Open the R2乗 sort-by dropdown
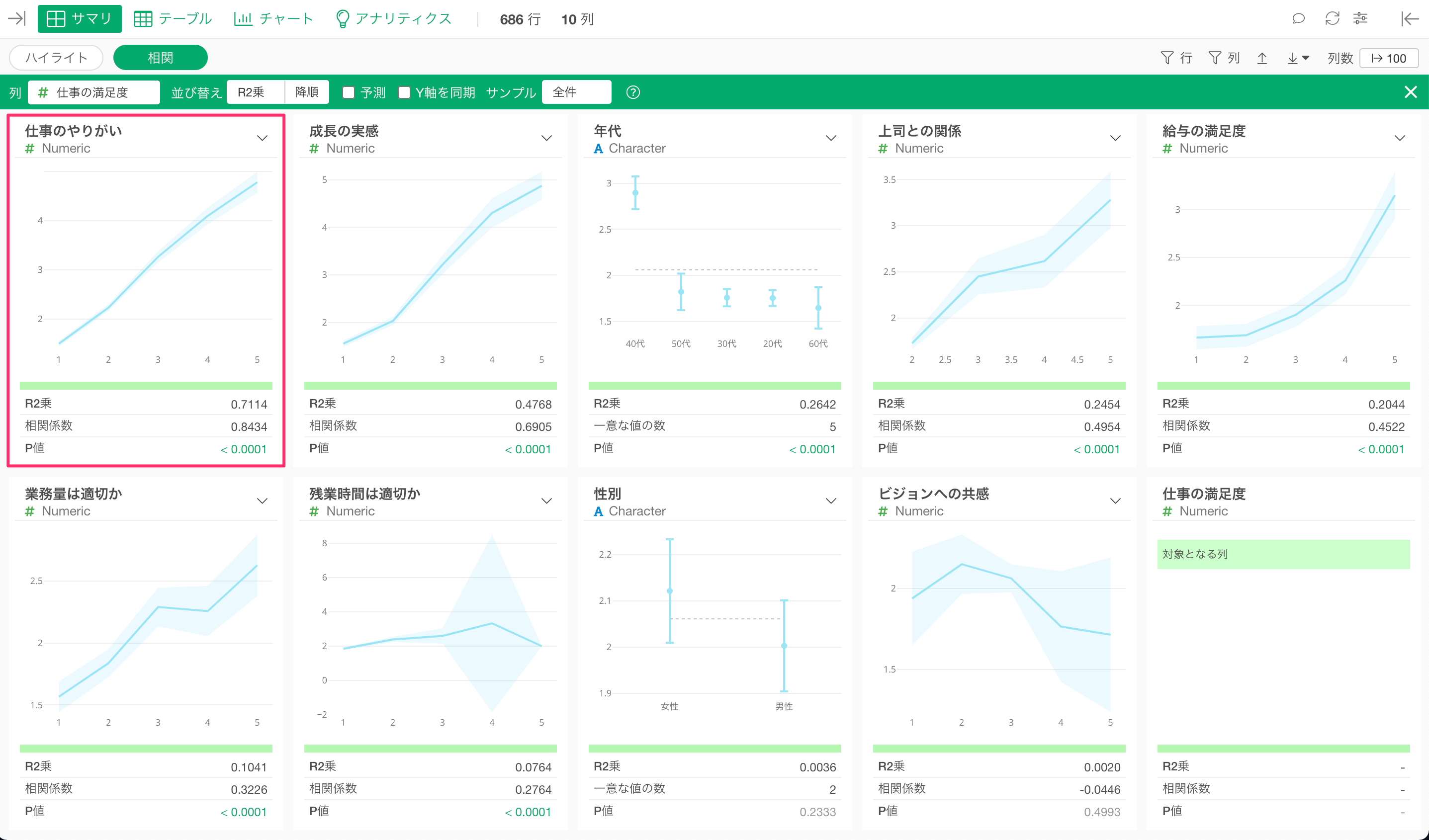The image size is (1429, 840). pos(256,92)
